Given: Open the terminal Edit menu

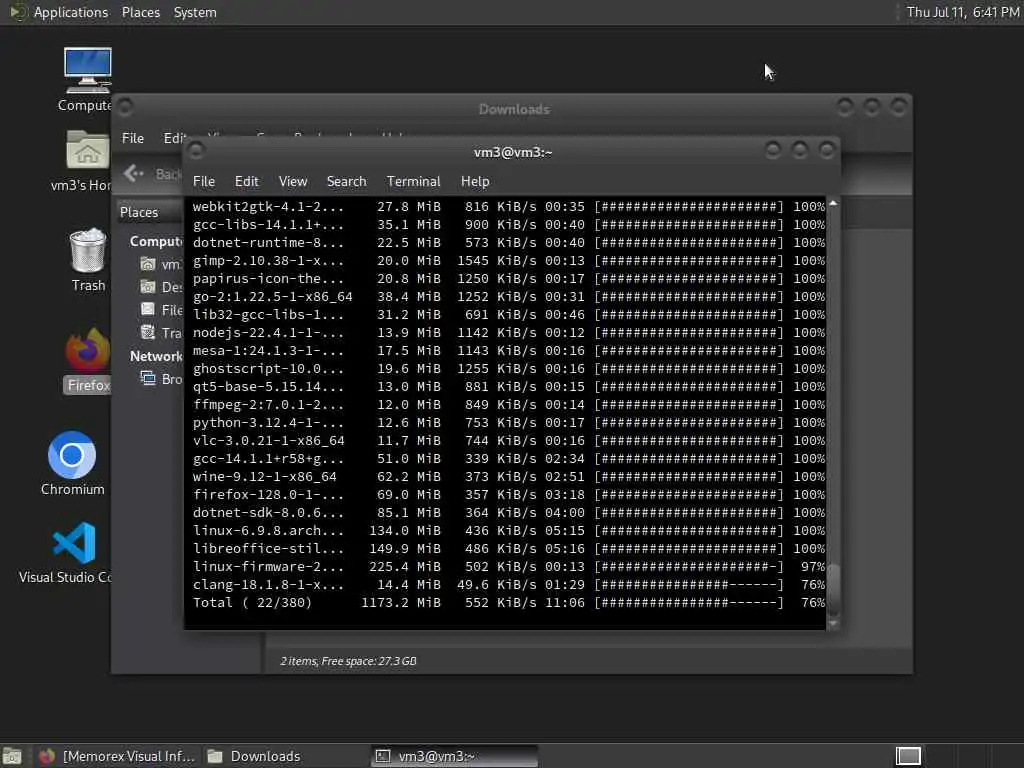Looking at the screenshot, I should 246,181.
